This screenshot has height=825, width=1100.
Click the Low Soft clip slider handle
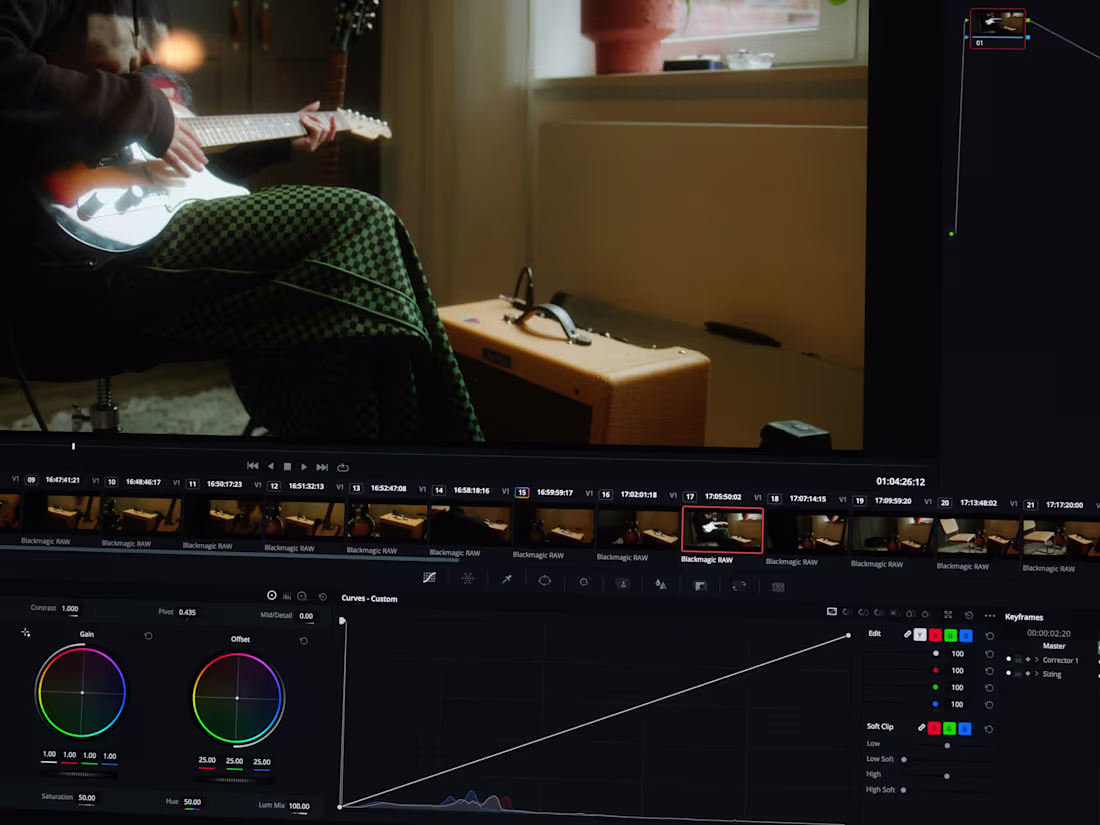(x=905, y=760)
